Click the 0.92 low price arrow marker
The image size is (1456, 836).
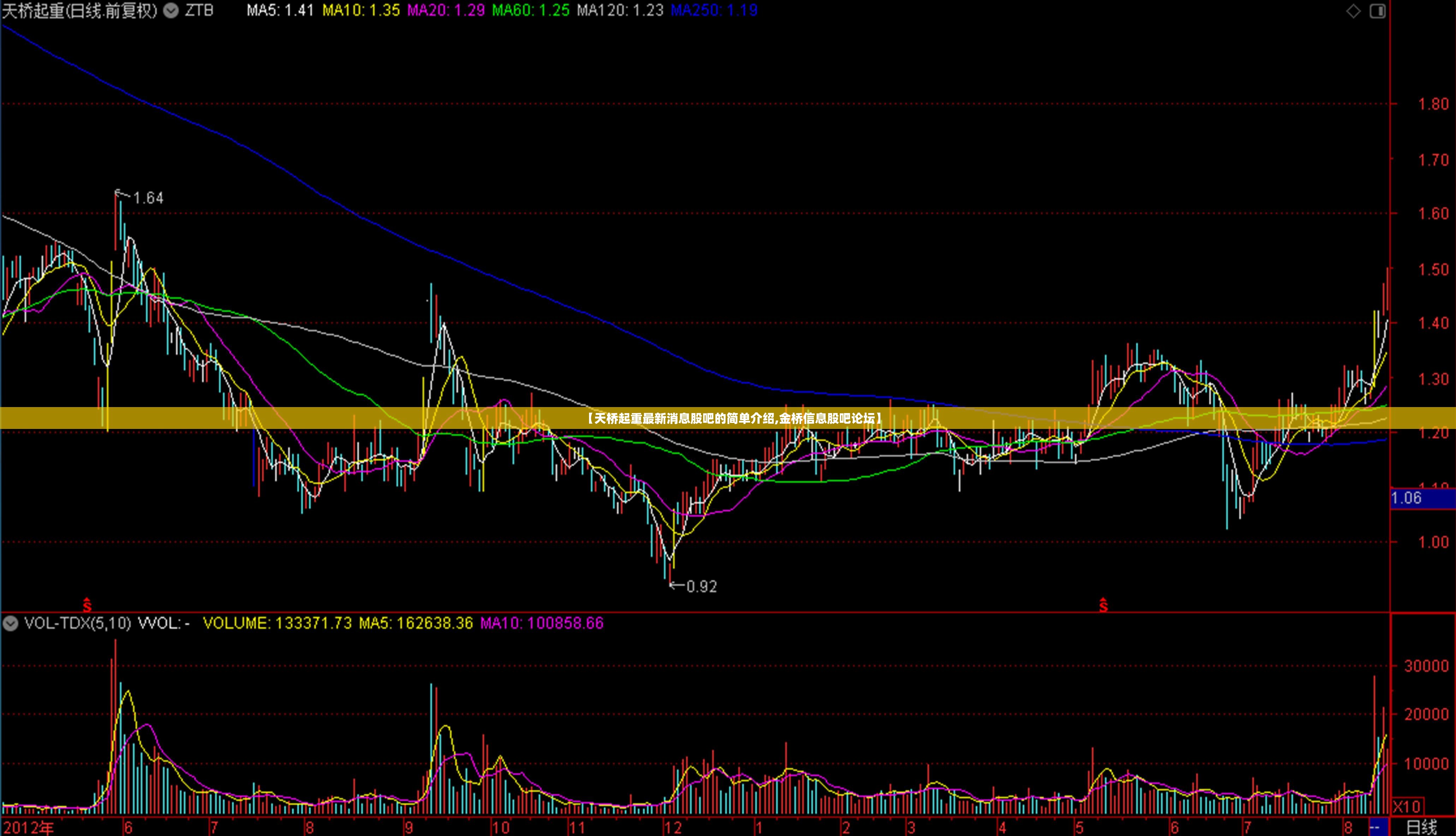point(694,586)
